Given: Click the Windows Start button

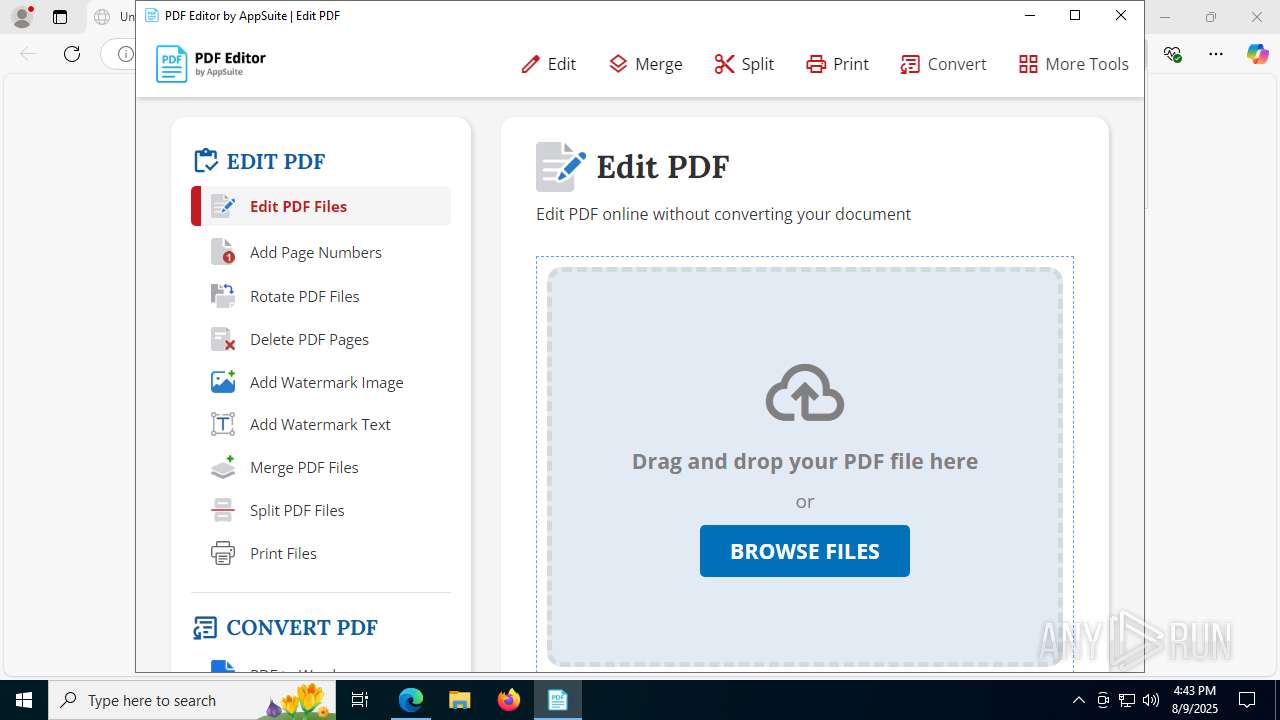Looking at the screenshot, I should (24, 700).
